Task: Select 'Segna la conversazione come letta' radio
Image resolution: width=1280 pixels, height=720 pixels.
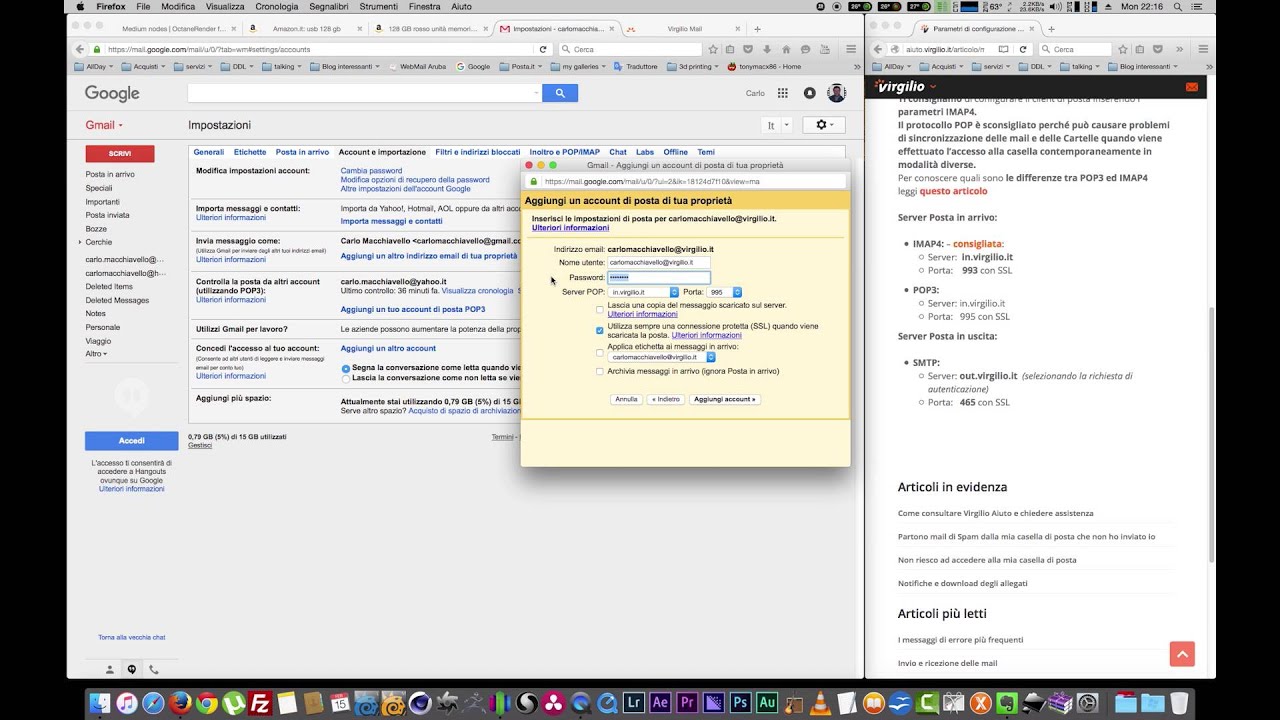Action: point(346,368)
